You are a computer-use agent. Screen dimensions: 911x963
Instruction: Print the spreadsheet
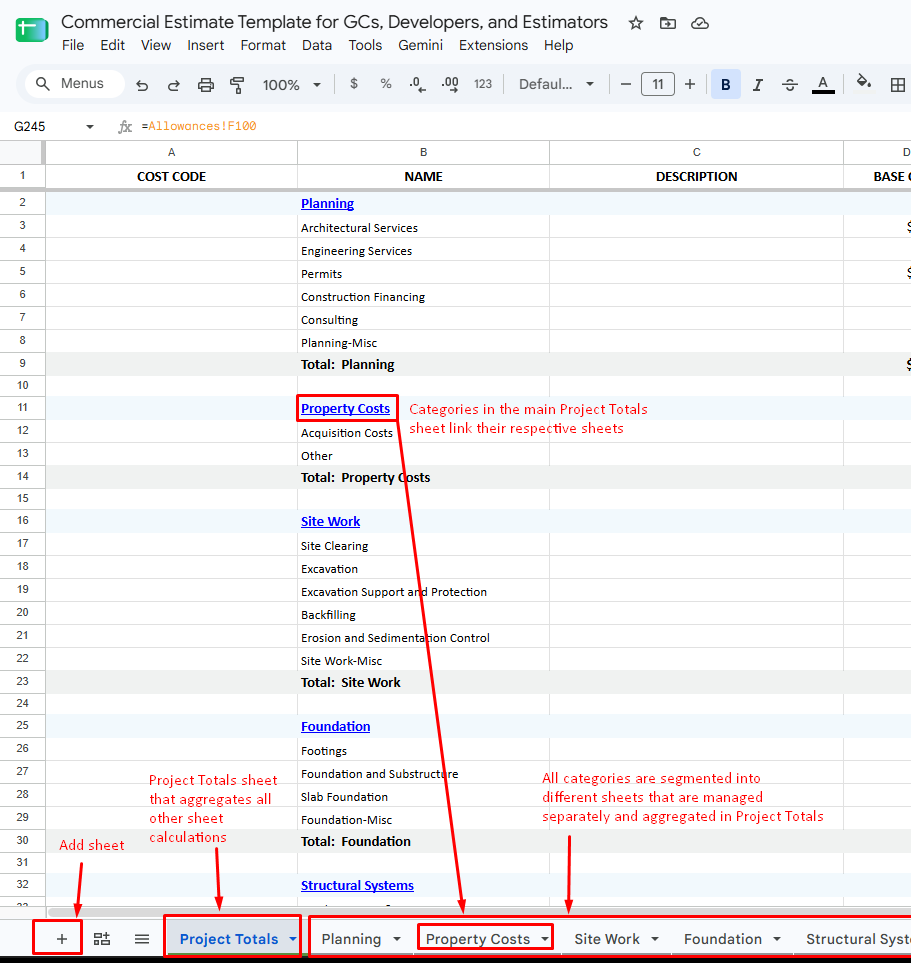click(x=206, y=84)
